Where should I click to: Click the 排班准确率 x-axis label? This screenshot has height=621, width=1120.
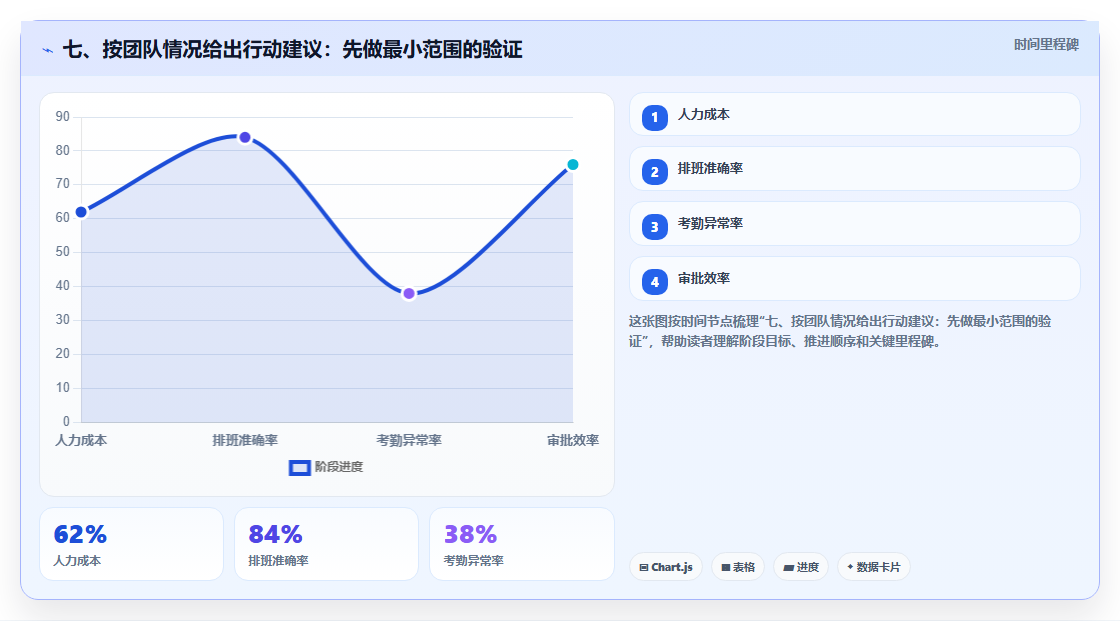tap(245, 441)
